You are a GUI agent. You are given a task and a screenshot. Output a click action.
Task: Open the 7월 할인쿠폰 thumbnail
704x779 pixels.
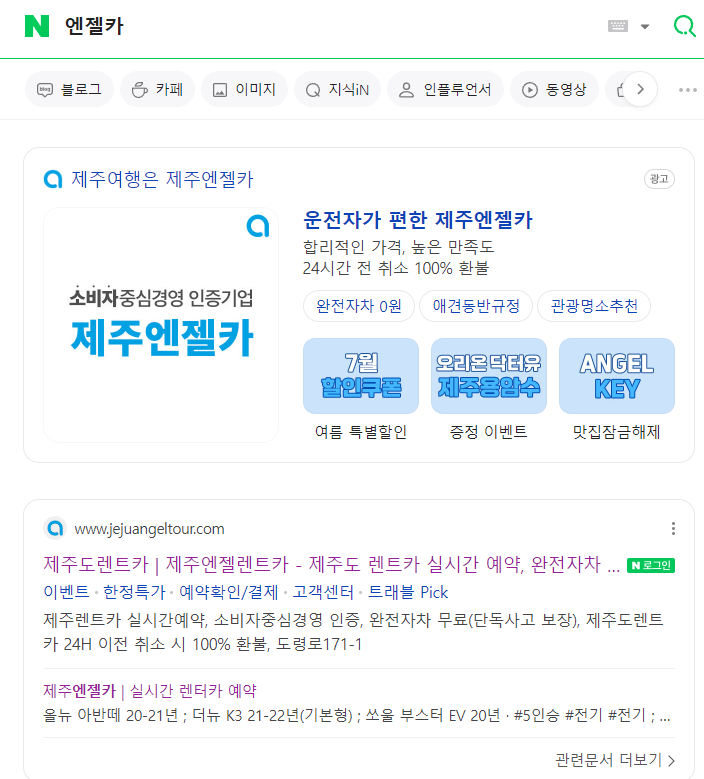(x=361, y=376)
